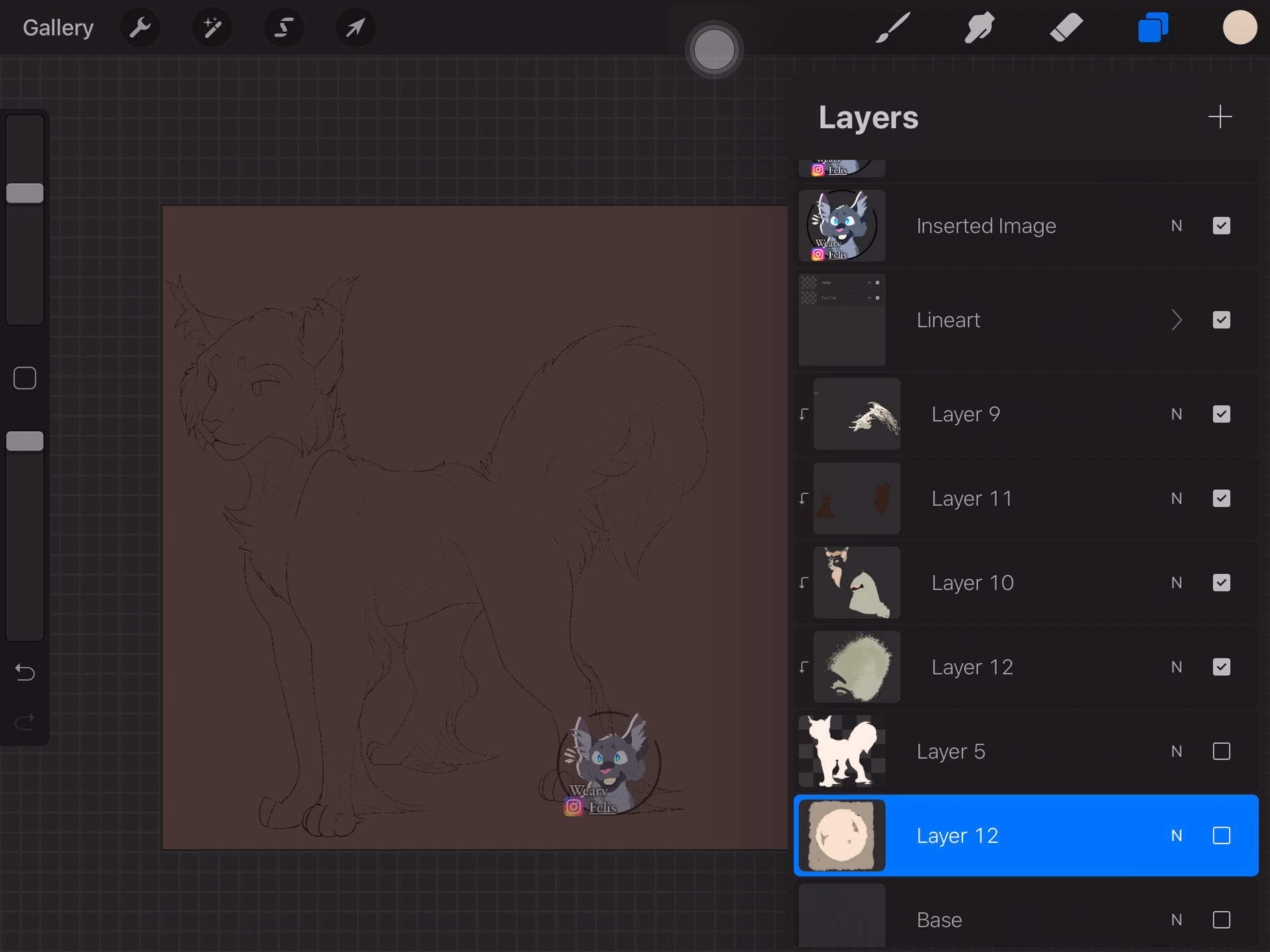Screen dimensions: 1270x952
Task: Tap the selected Layer 12 thumbnail
Action: point(841,836)
